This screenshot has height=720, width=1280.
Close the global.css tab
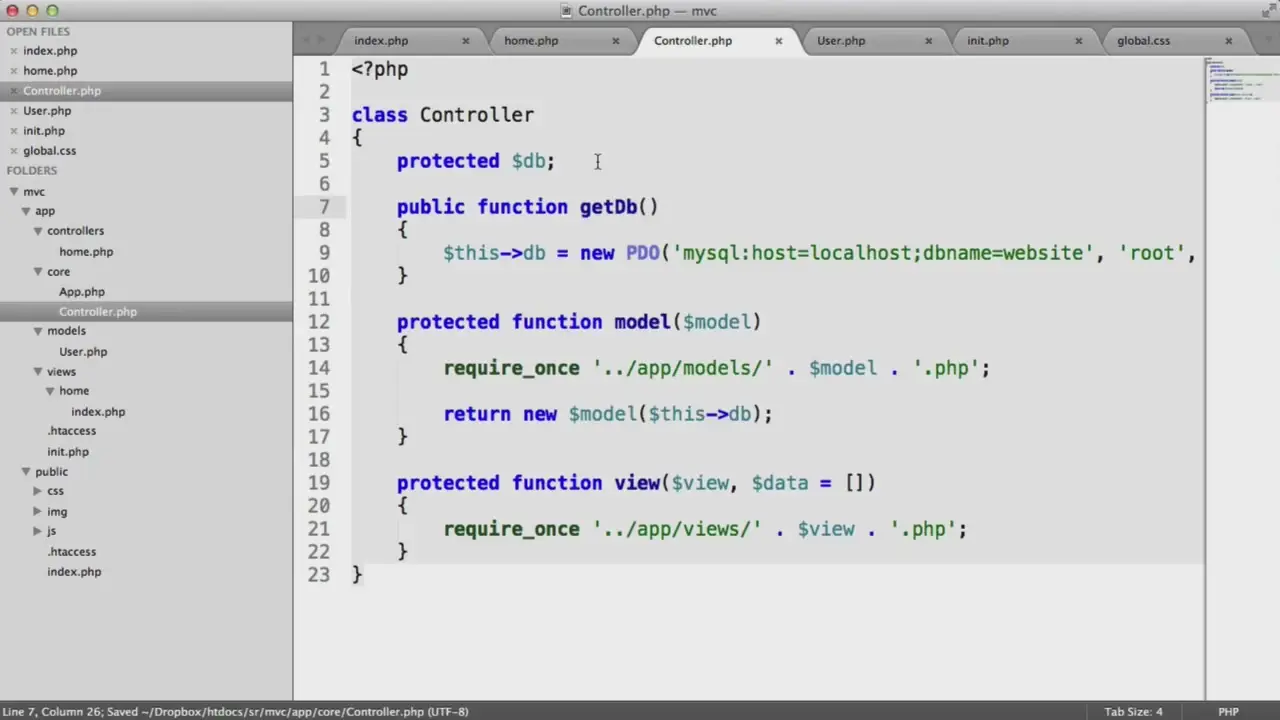(1228, 41)
